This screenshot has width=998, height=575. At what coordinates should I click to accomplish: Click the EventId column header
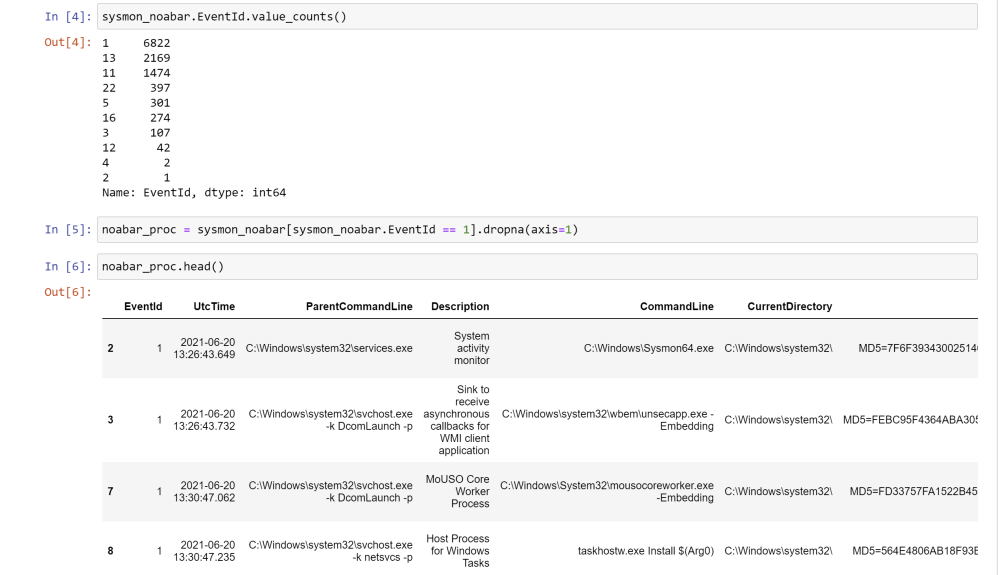(143, 306)
